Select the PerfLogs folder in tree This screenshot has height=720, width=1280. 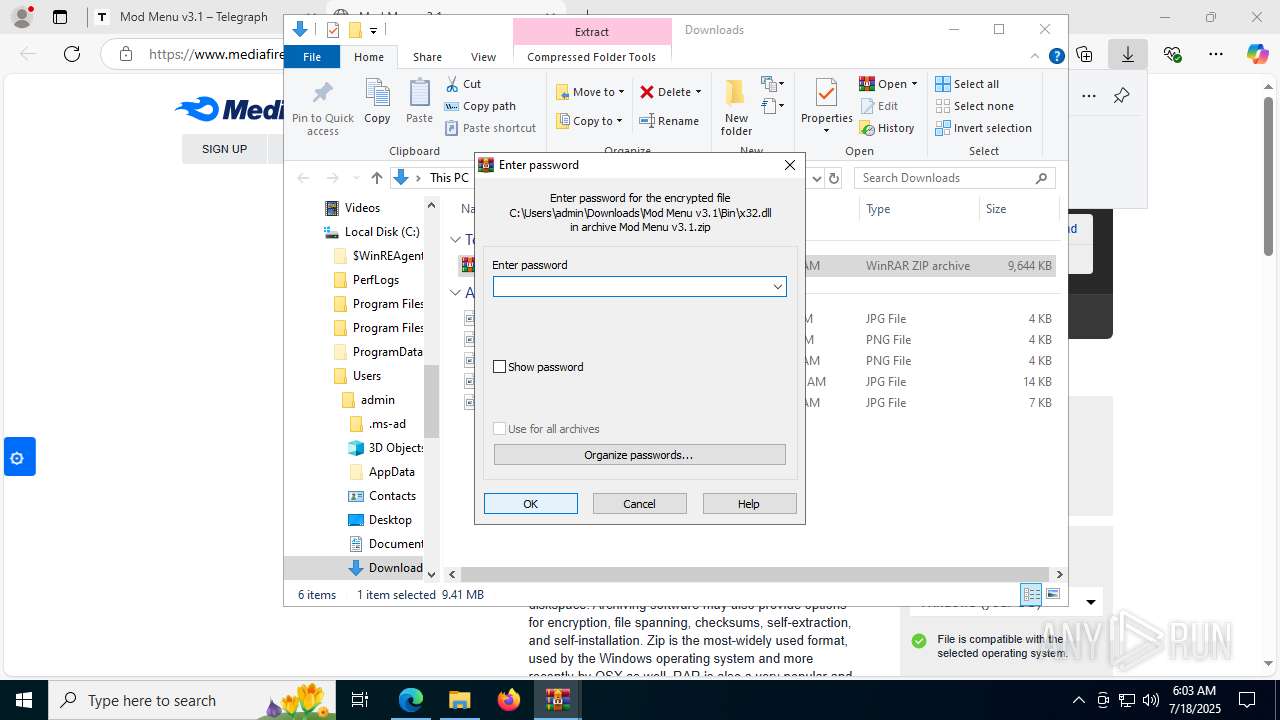coord(376,280)
